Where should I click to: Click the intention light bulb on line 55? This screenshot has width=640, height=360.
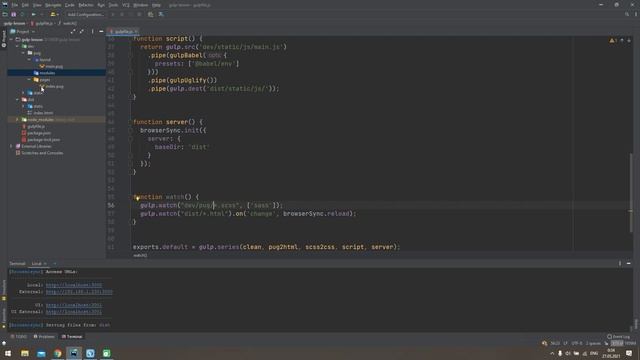[138, 198]
